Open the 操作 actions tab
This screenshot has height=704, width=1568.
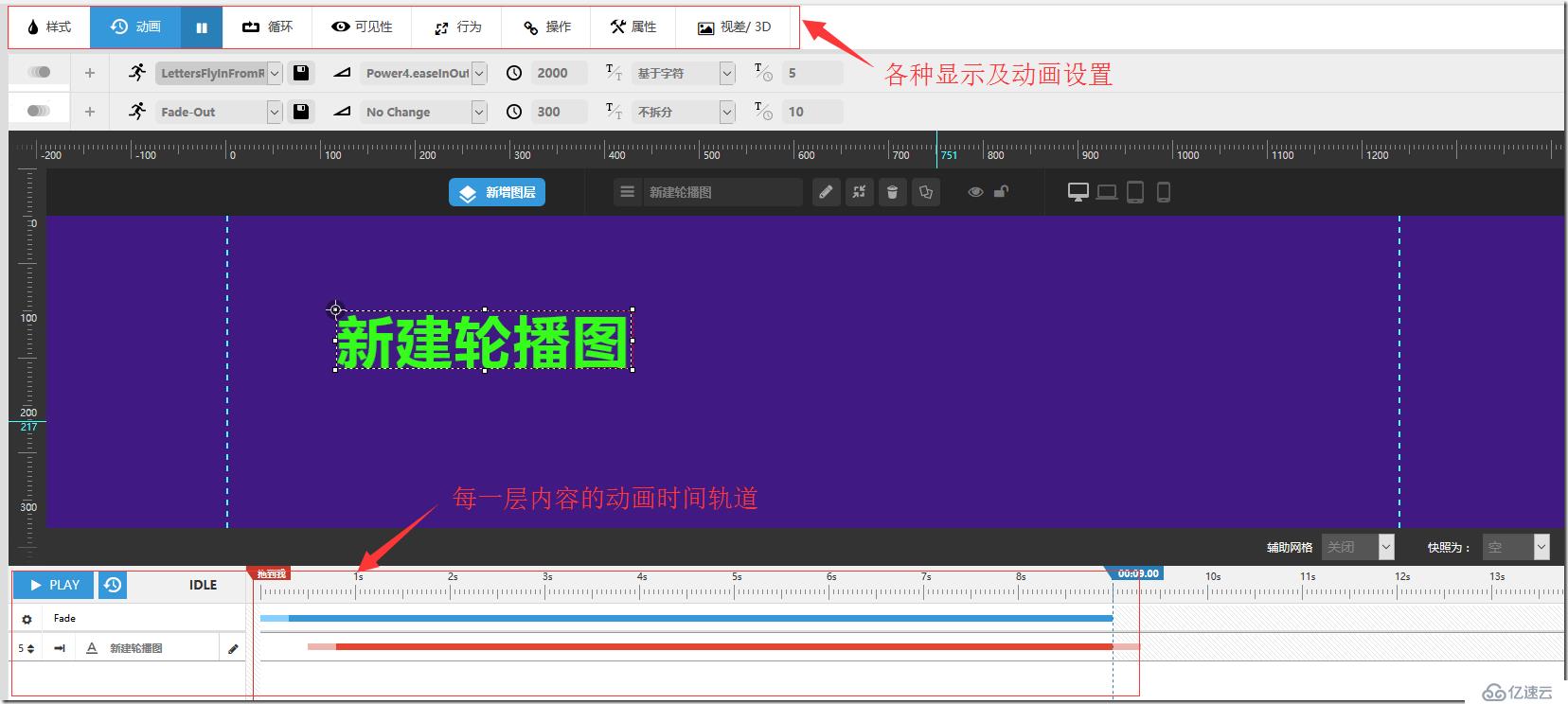[546, 27]
